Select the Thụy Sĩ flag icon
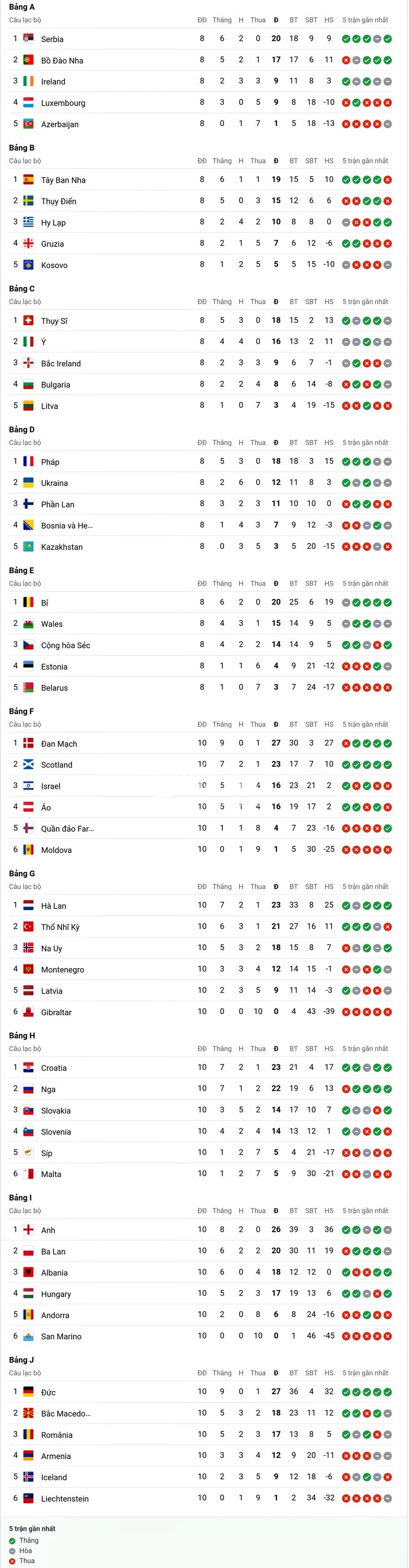This screenshot has width=409, height=1568. [28, 321]
